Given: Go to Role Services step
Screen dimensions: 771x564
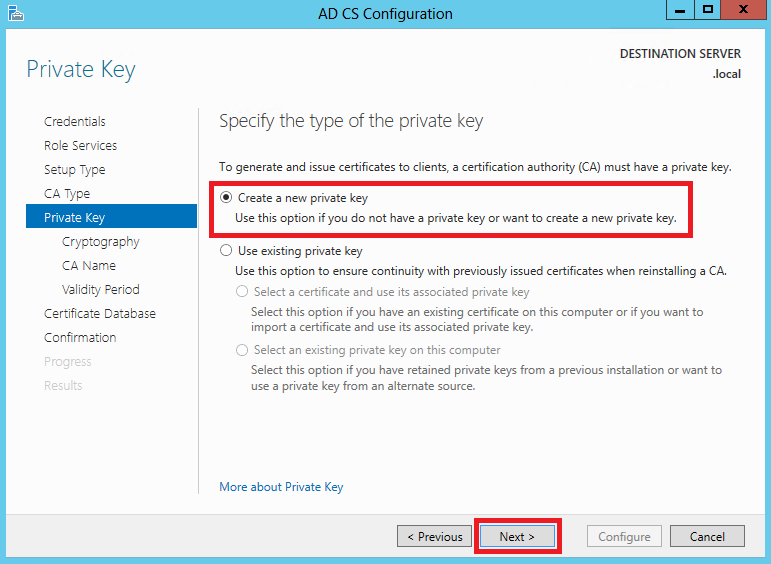Looking at the screenshot, I should click(x=81, y=146).
